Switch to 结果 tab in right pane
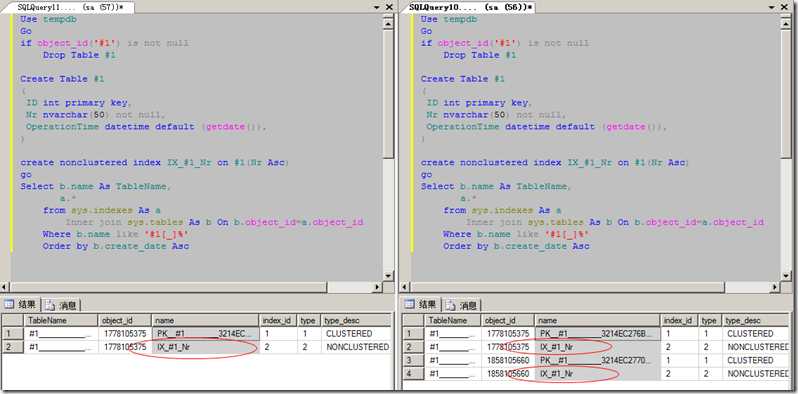Screen dimensions: 798x394 tap(421, 304)
